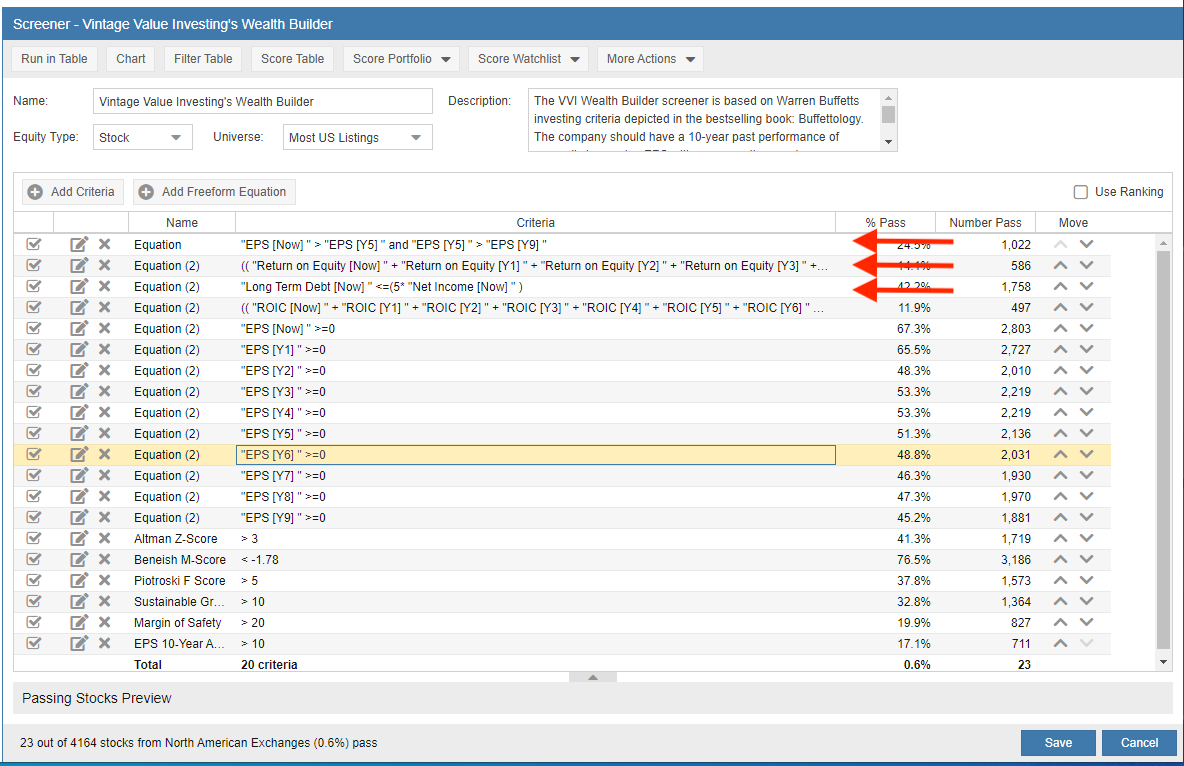The image size is (1184, 766).
Task: Move Altman Z-Score criterion up
Action: [1060, 539]
